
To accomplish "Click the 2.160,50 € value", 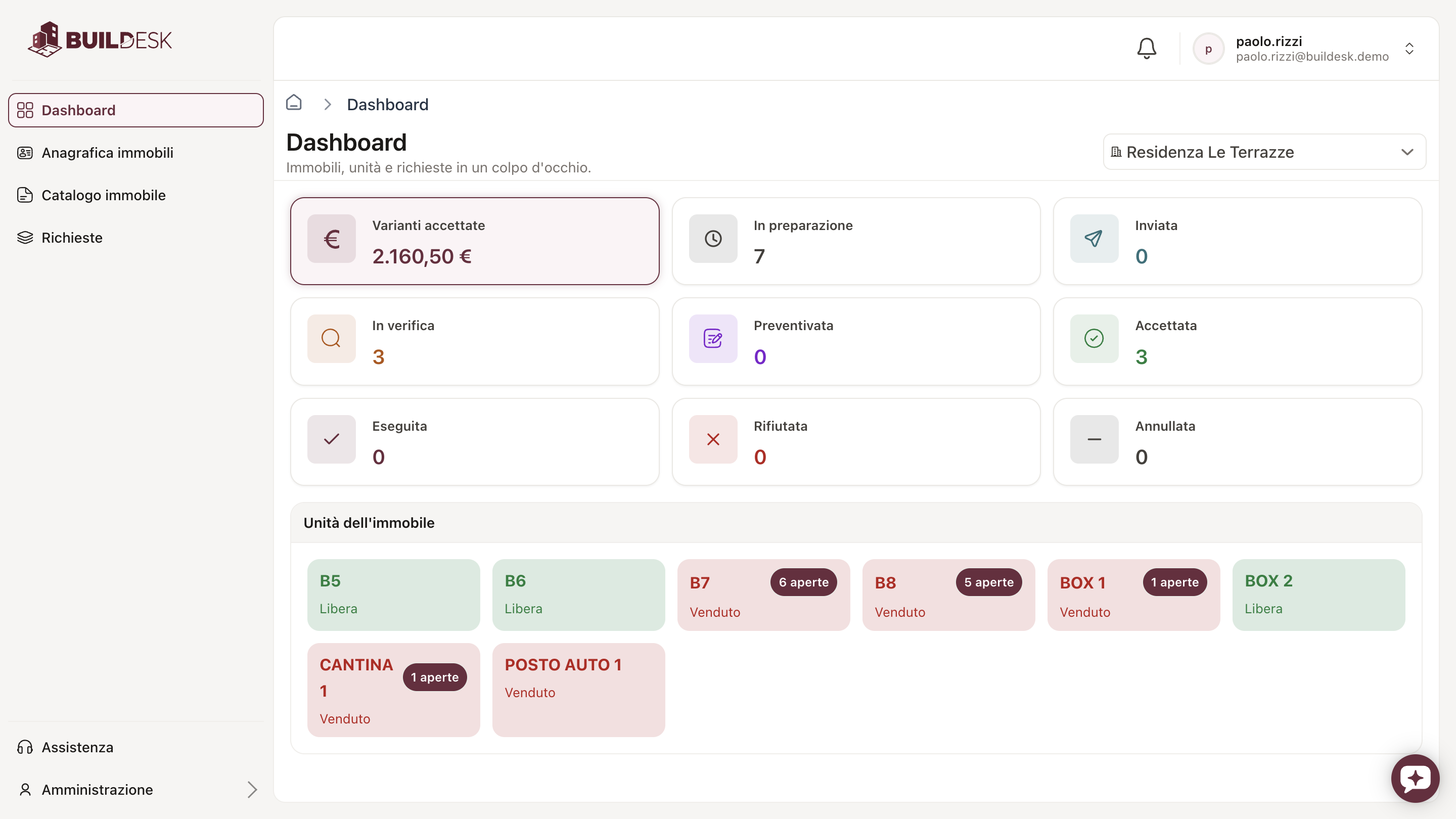I will click(422, 257).
